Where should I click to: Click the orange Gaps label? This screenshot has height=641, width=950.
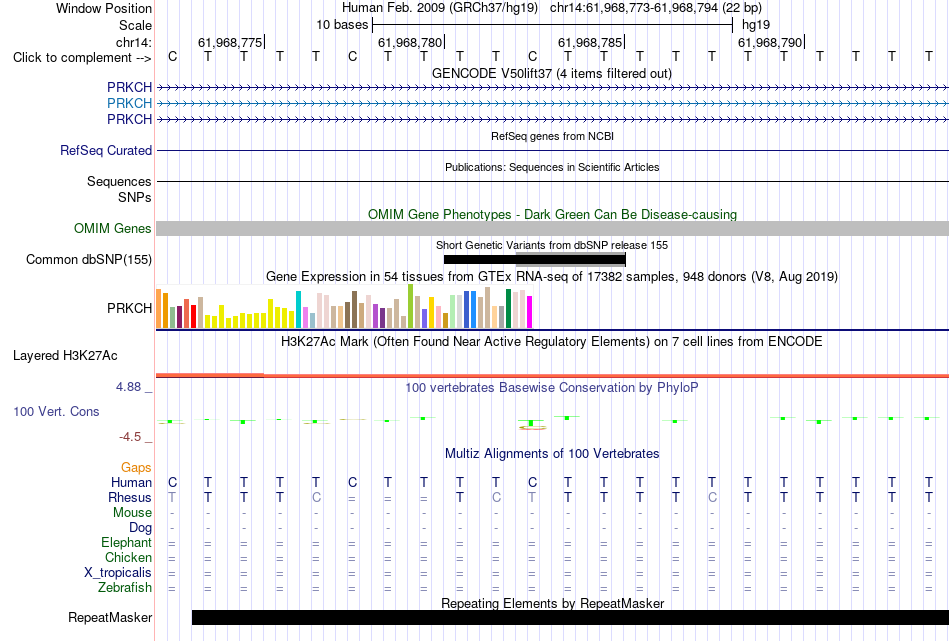tap(136, 467)
